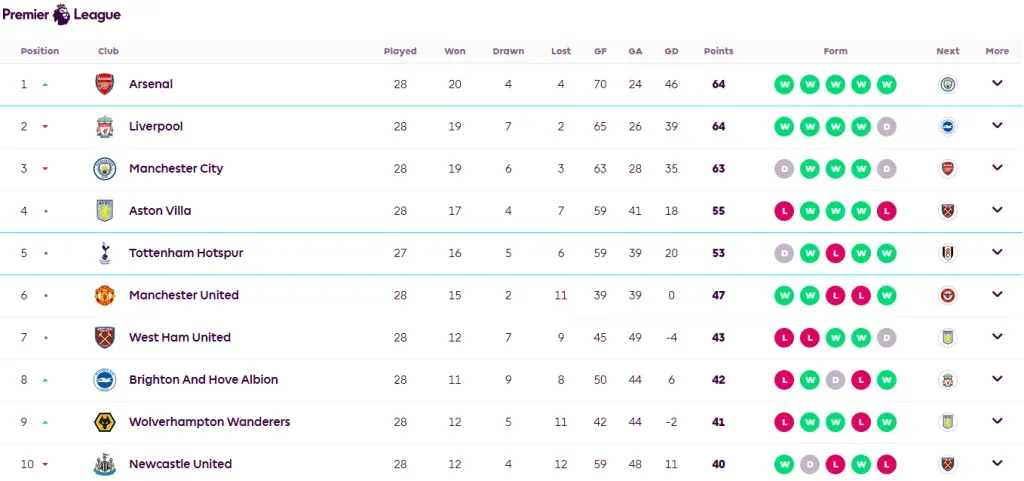Expand the Aston Villa row chevron
Viewport: 1024px width, 481px height.
tap(997, 209)
